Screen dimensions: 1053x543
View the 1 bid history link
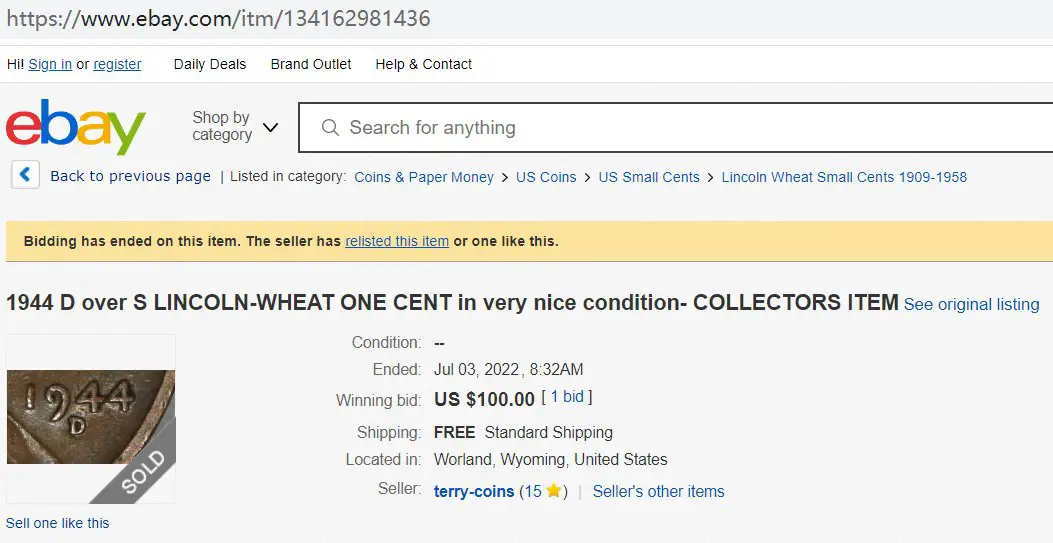[x=567, y=397]
